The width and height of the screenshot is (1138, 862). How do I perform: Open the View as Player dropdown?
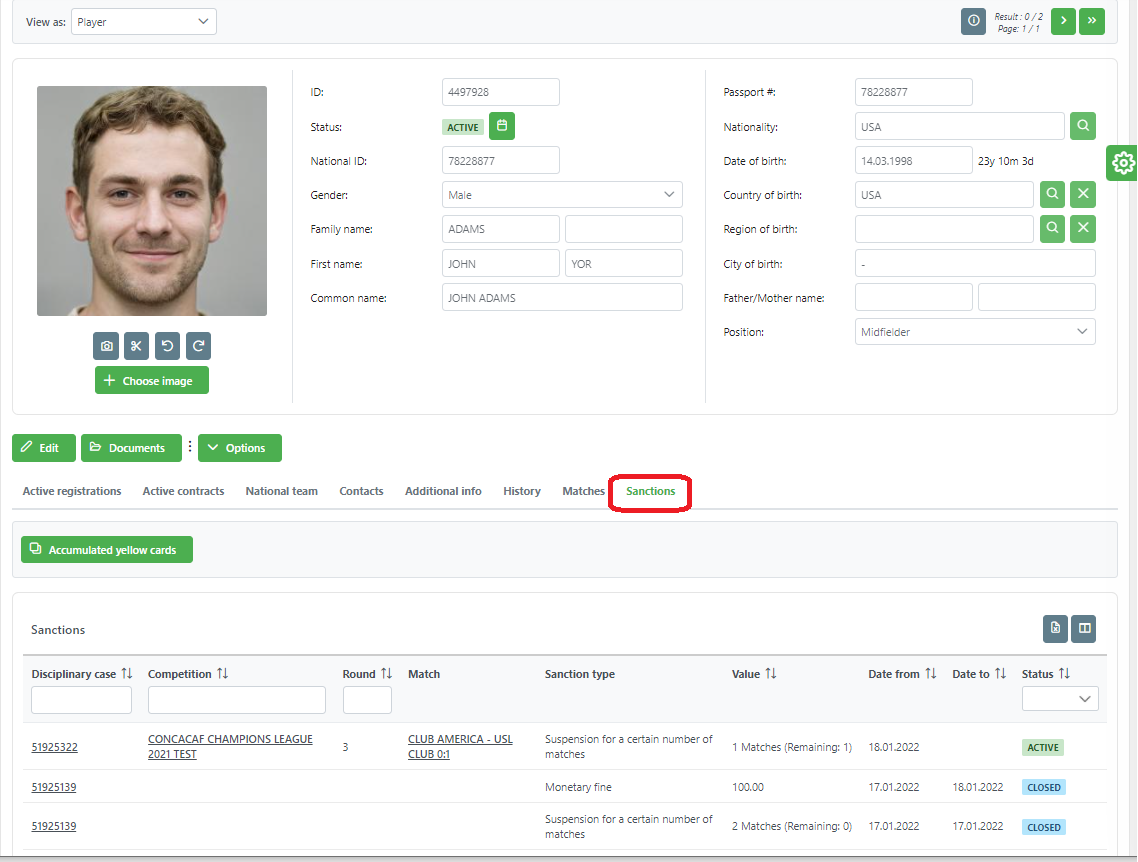click(144, 21)
